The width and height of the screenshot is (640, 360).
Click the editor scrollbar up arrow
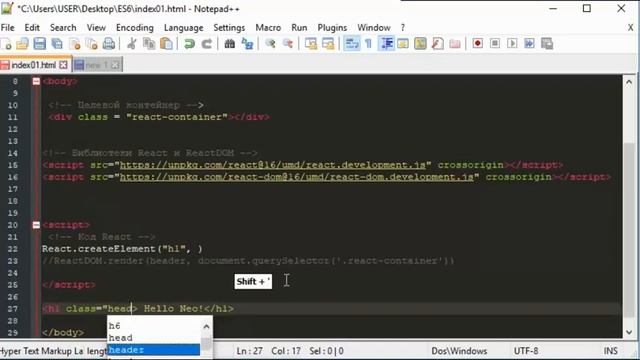(629, 82)
